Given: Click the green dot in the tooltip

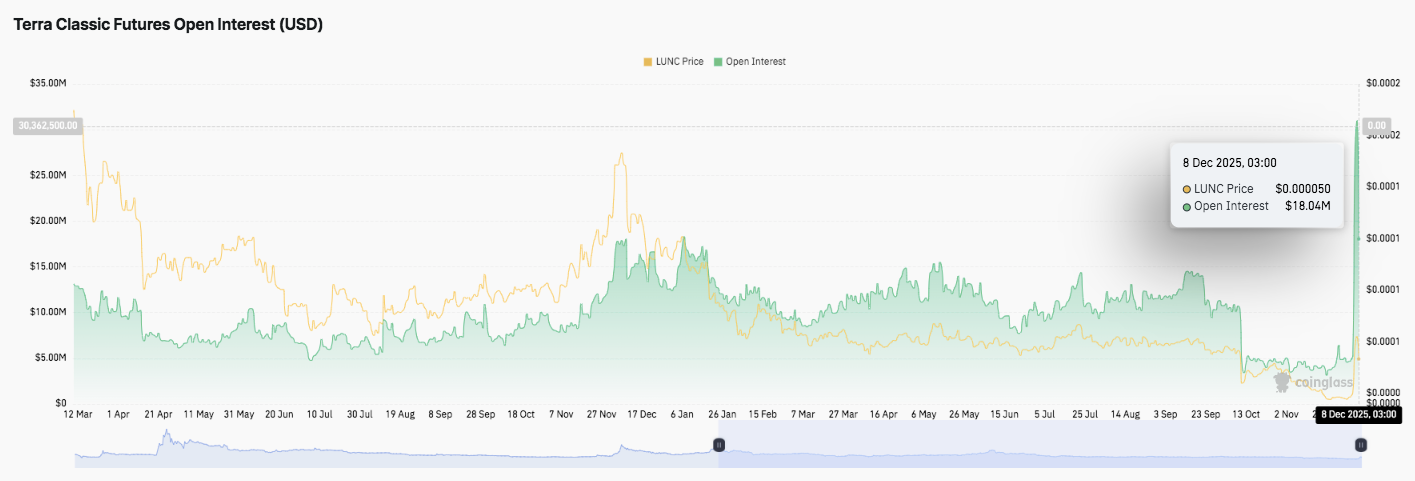Looking at the screenshot, I should pyautogui.click(x=1187, y=207).
